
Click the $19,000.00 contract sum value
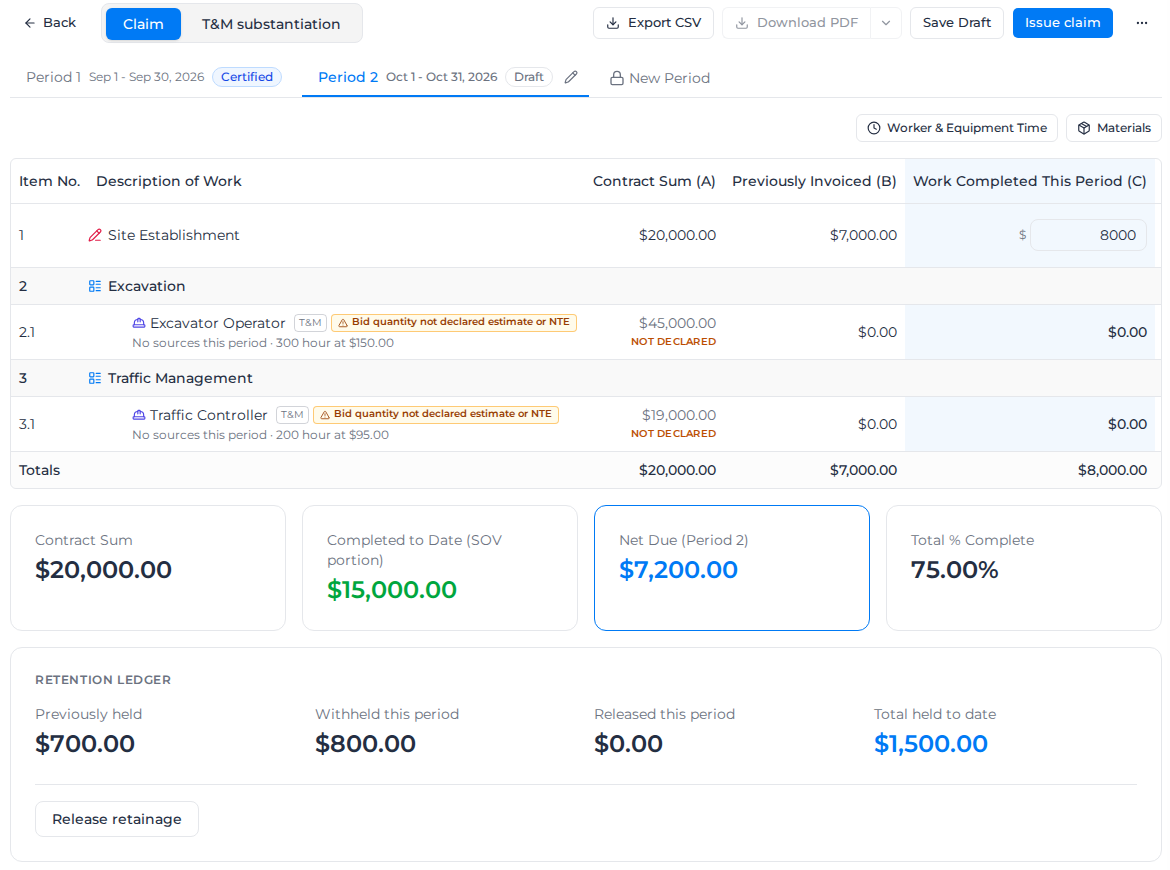[678, 415]
